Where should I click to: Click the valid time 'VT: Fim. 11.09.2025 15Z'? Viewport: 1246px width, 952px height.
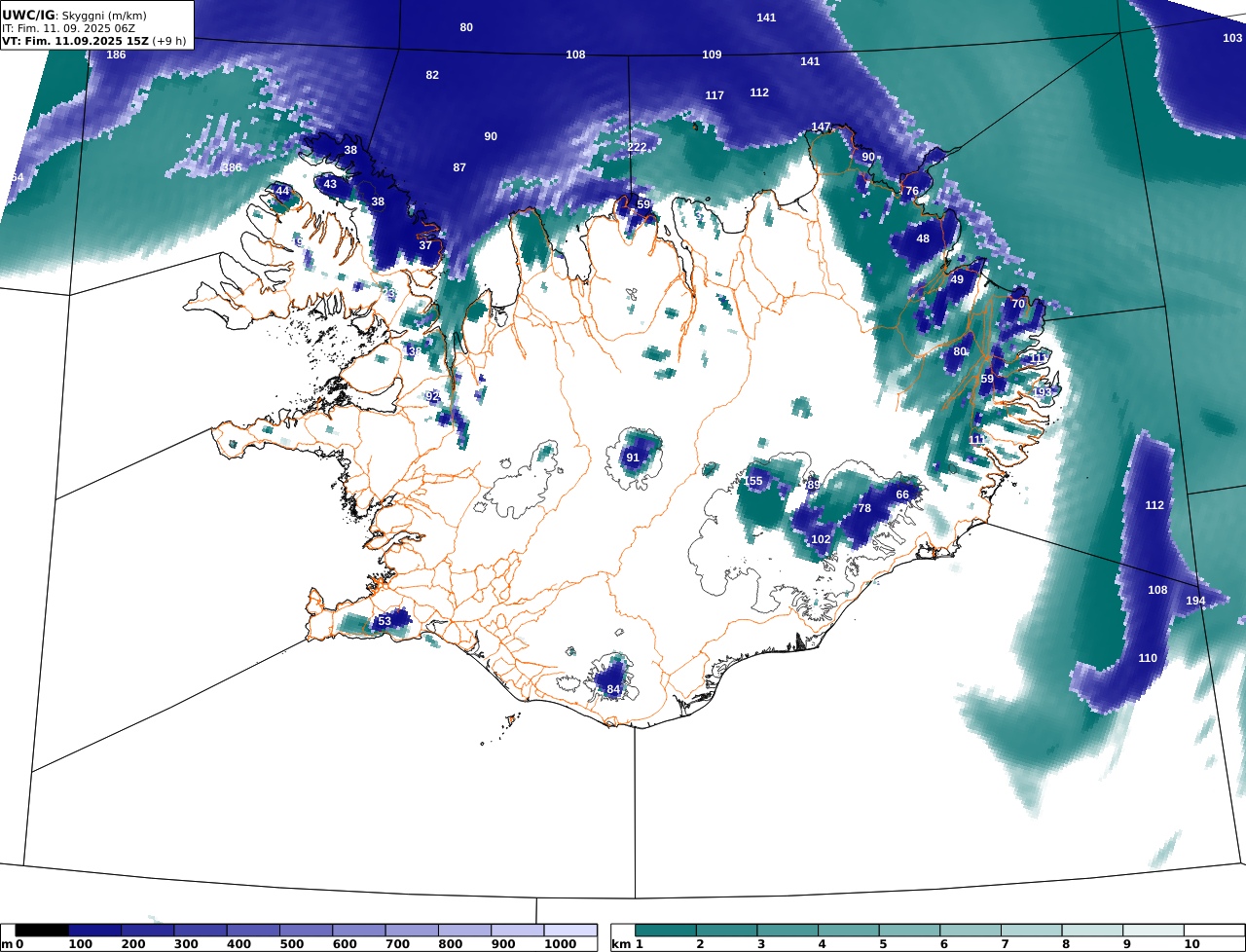76,41
